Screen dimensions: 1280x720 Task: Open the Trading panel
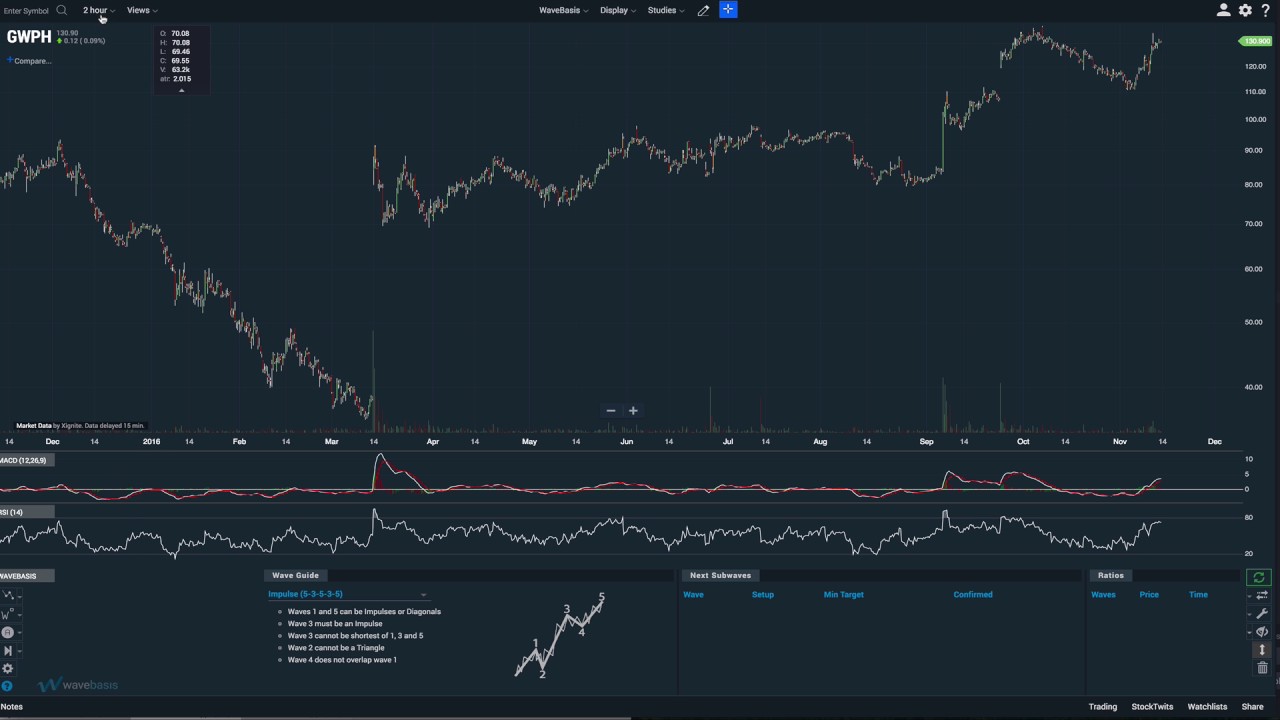coord(1103,706)
